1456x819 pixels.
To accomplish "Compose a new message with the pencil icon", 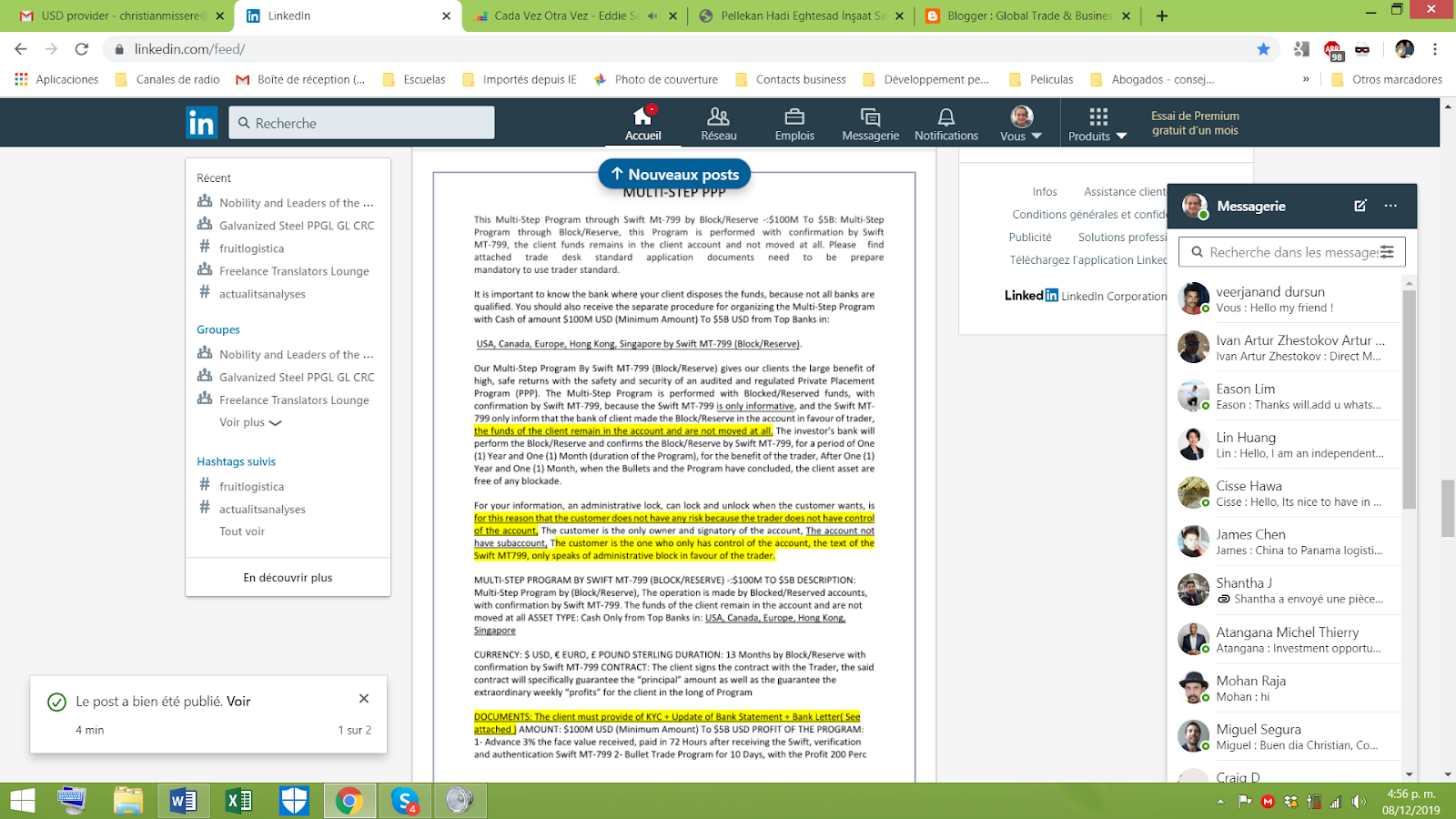I will point(1360,206).
